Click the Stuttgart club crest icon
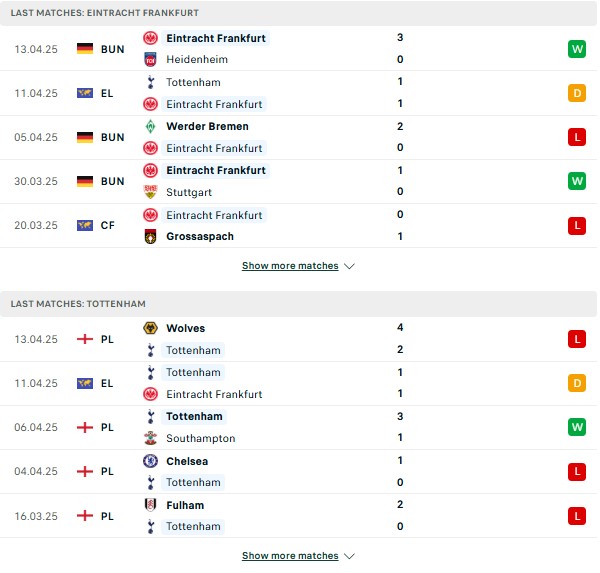 (150, 192)
